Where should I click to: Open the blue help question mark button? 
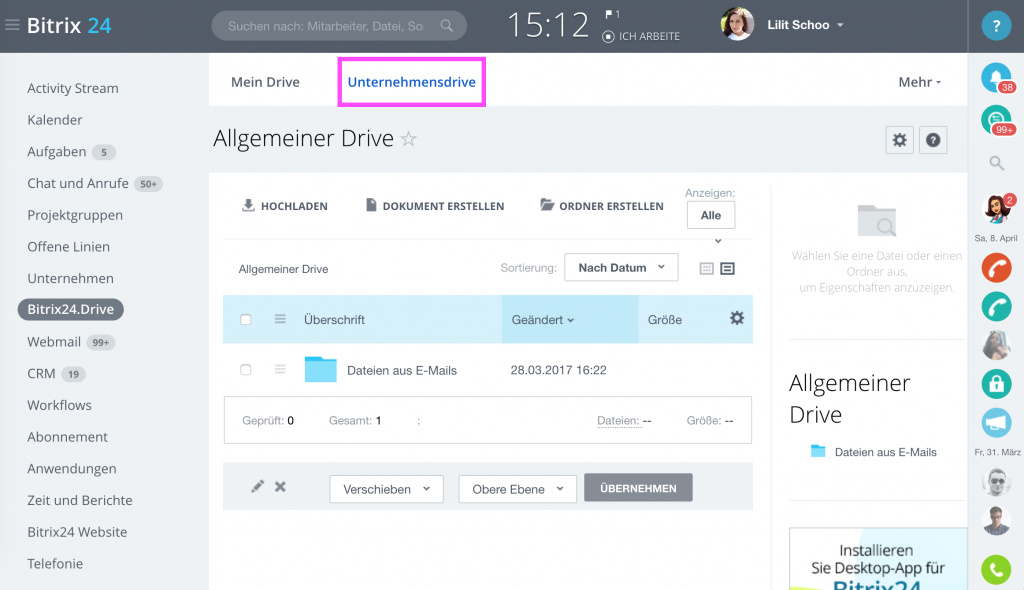pyautogui.click(x=996, y=26)
